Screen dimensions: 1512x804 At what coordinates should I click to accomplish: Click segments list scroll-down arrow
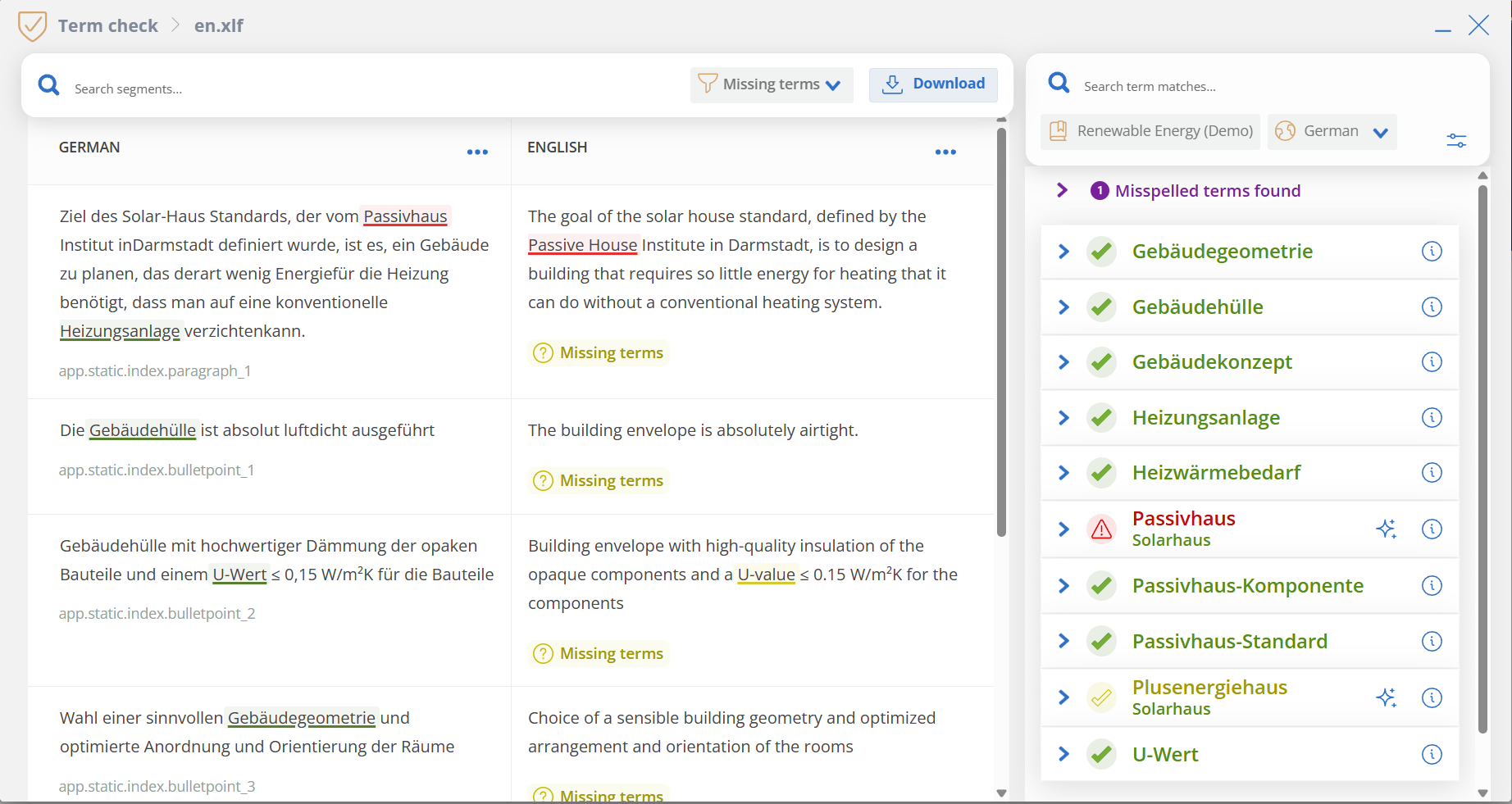point(1001,793)
